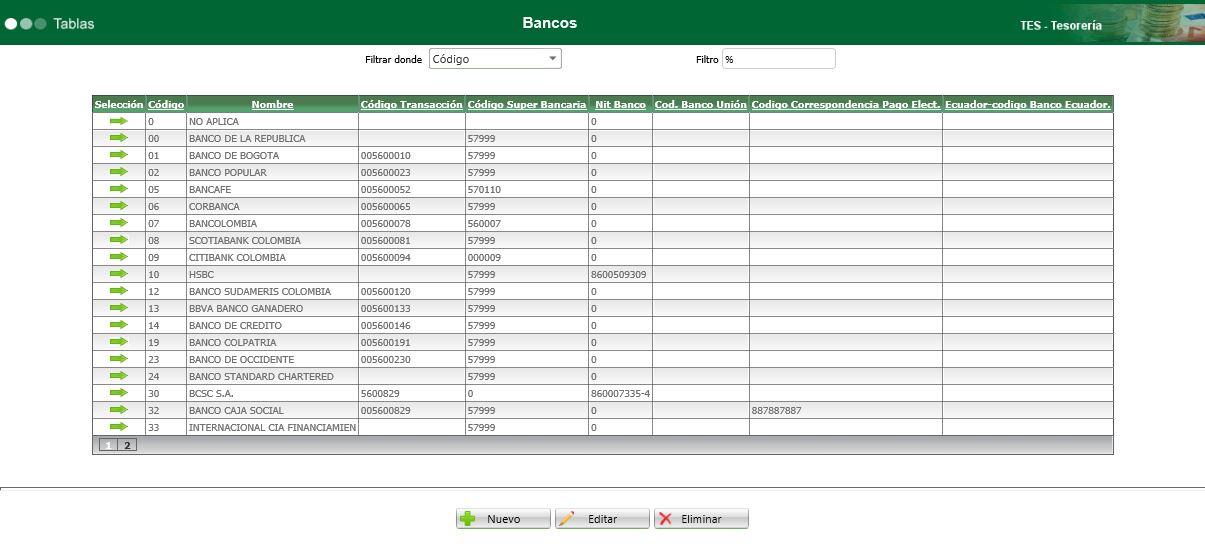This screenshot has width=1205, height=556.
Task: Sort table by Código column header
Action: click(x=166, y=104)
